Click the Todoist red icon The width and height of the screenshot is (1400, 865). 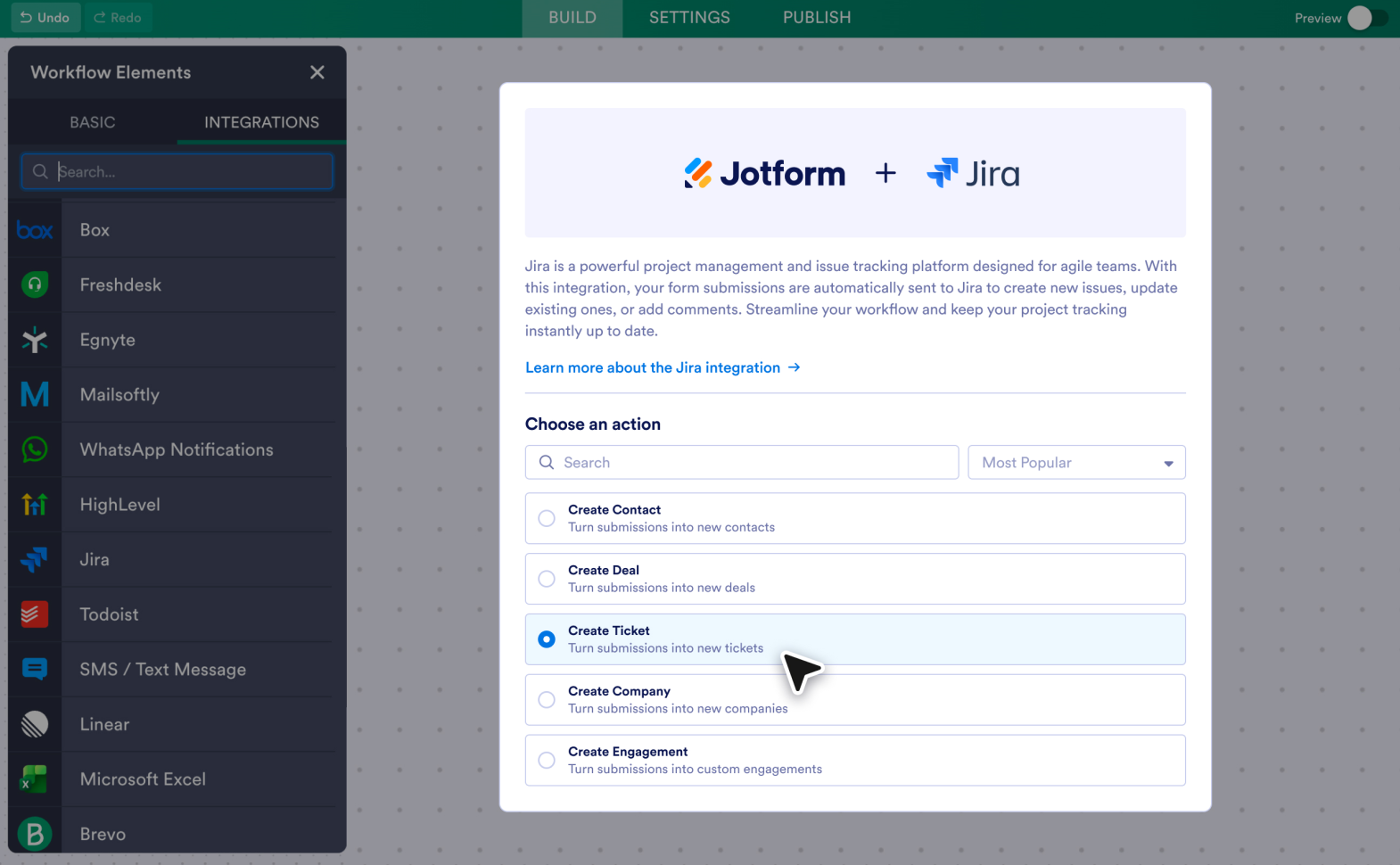tap(35, 614)
